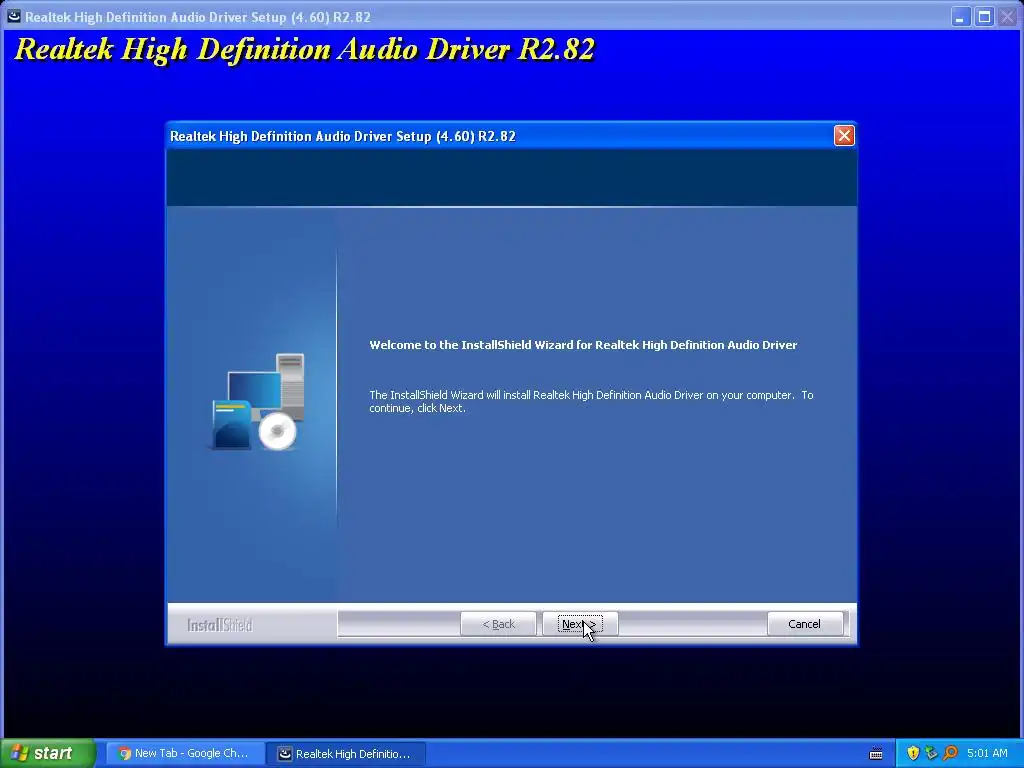Cancel the Realtek driver setup
The height and width of the screenshot is (768, 1024).
point(804,624)
